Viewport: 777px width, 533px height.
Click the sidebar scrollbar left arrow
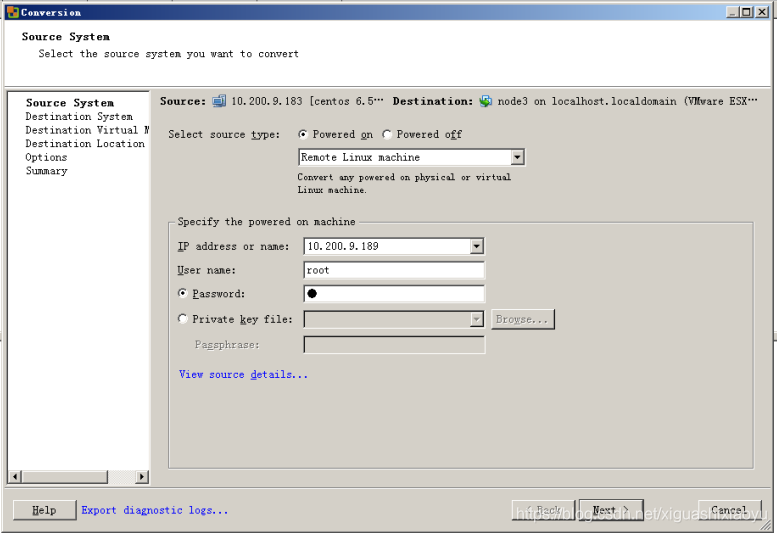(x=15, y=477)
